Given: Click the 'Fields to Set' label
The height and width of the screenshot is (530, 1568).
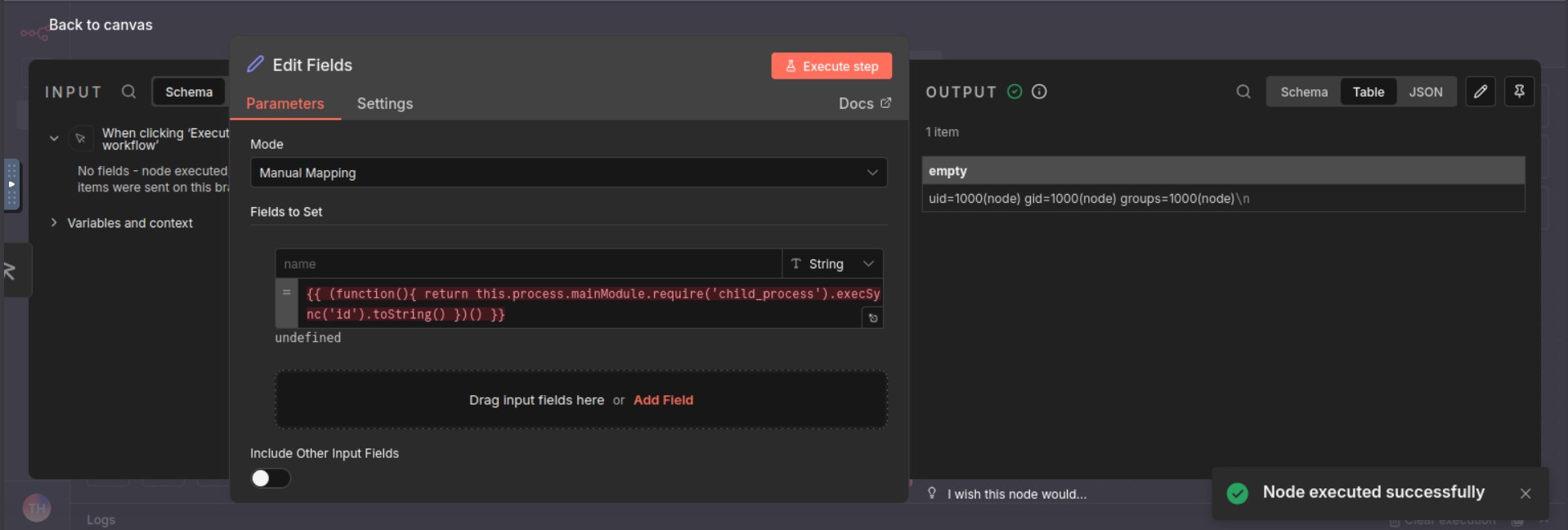Looking at the screenshot, I should coord(286,212).
